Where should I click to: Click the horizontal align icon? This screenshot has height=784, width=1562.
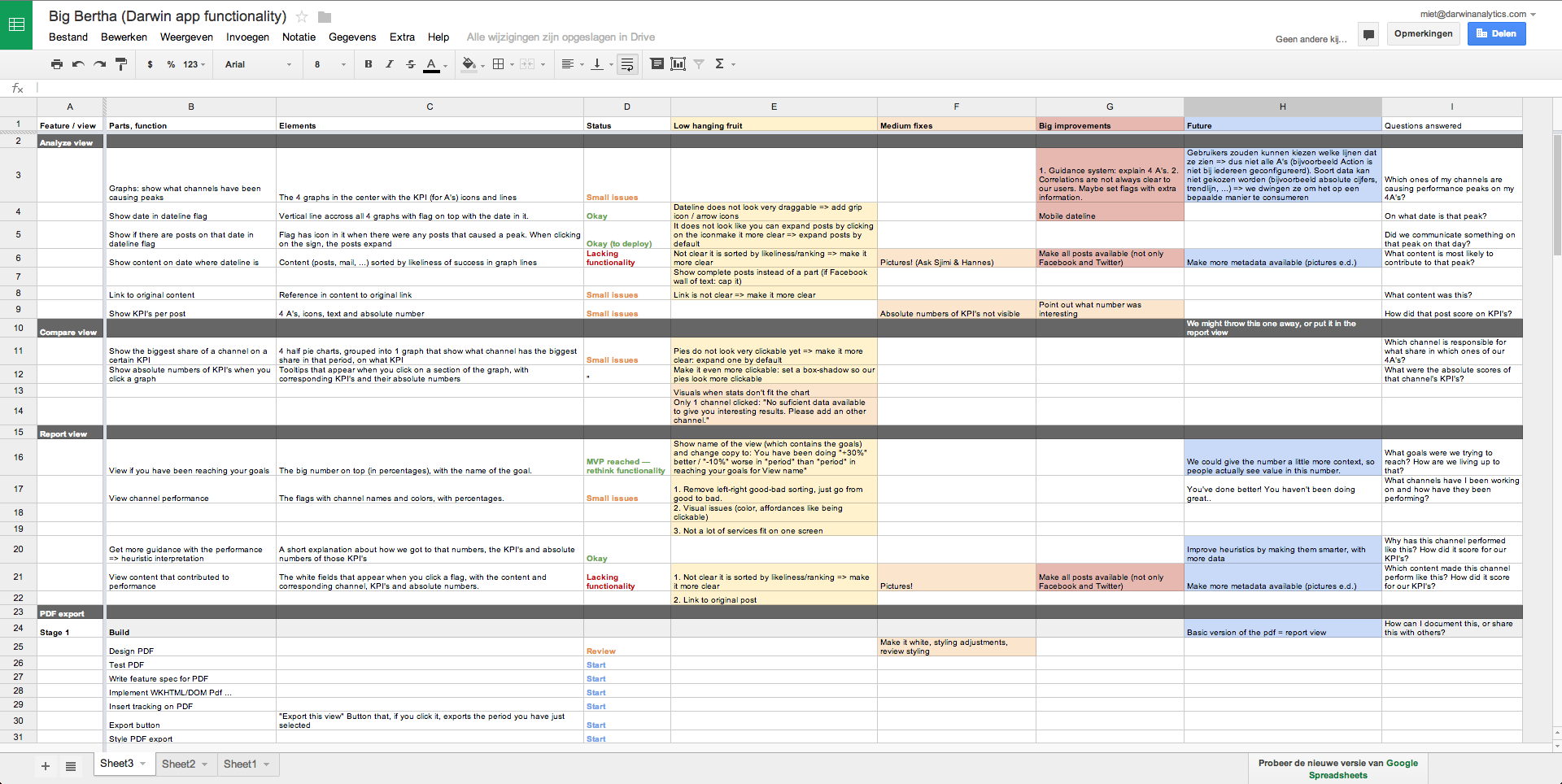568,64
